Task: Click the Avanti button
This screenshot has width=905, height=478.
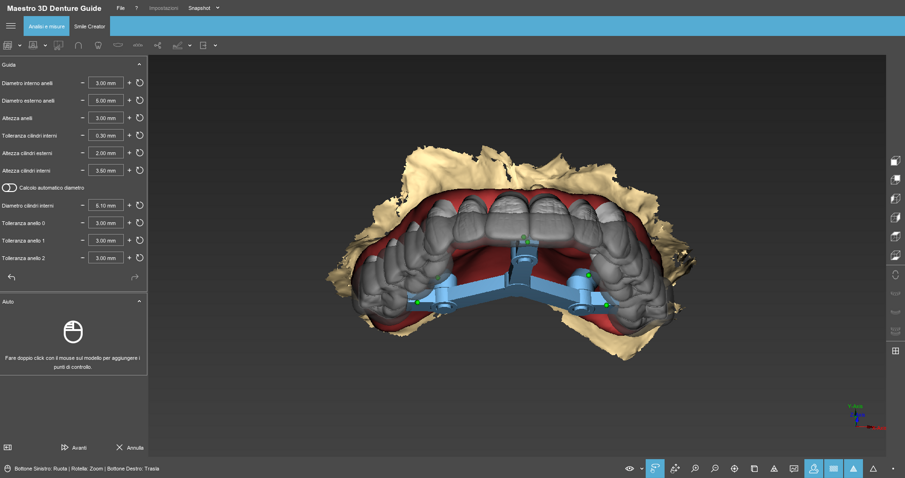Action: click(x=74, y=447)
